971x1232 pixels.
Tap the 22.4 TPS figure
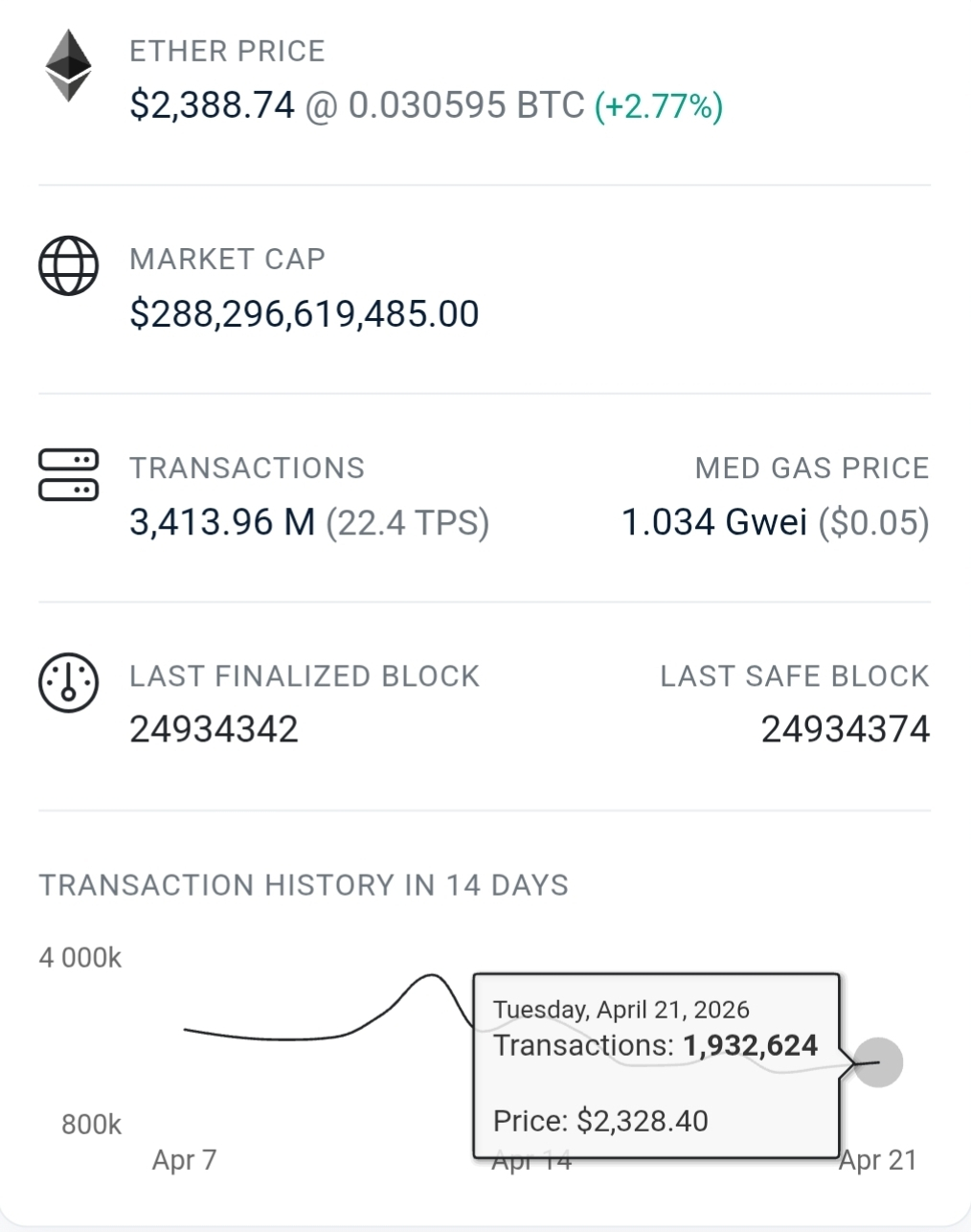point(408,523)
